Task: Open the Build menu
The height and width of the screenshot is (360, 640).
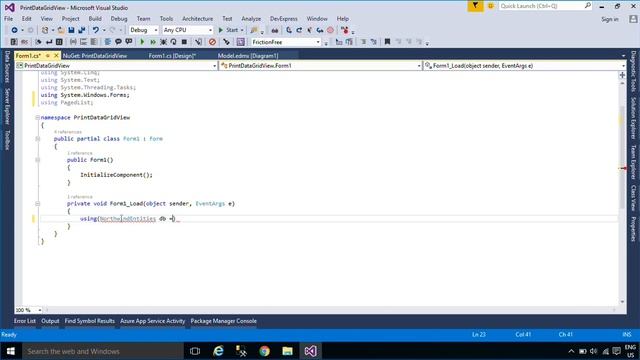Action: (95, 19)
